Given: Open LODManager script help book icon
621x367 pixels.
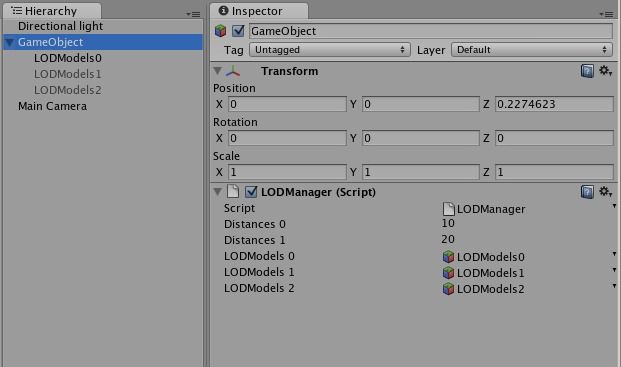Looking at the screenshot, I should click(x=587, y=192).
